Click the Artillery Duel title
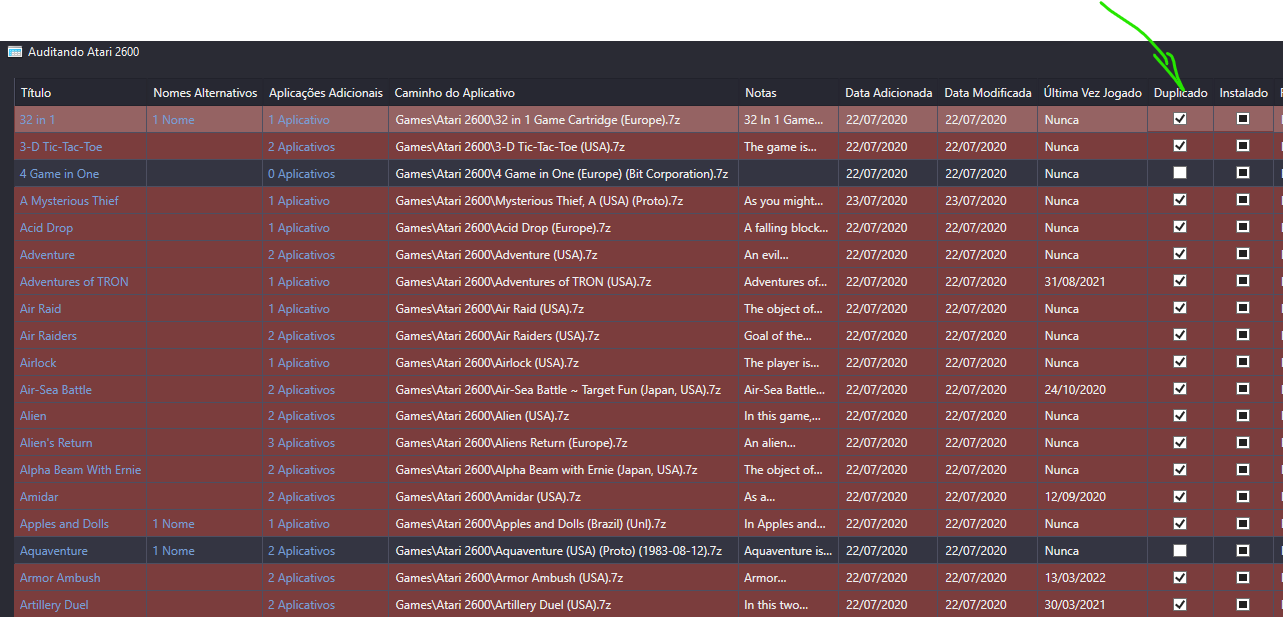This screenshot has width=1283, height=617. [x=54, y=605]
